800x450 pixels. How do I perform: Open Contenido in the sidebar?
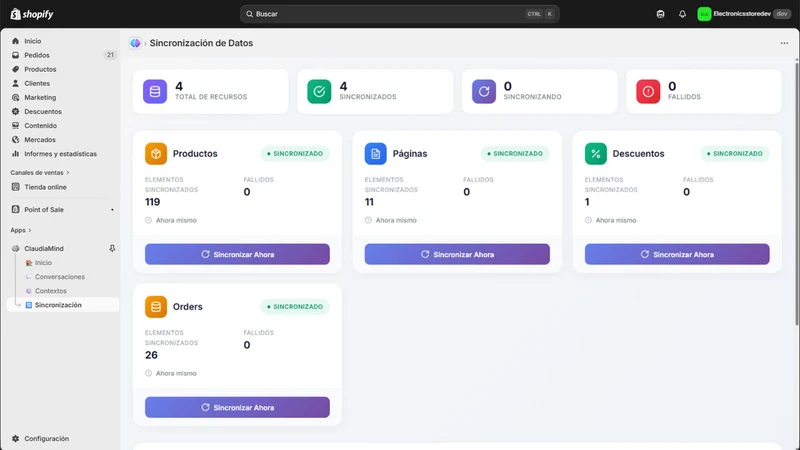click(x=40, y=126)
